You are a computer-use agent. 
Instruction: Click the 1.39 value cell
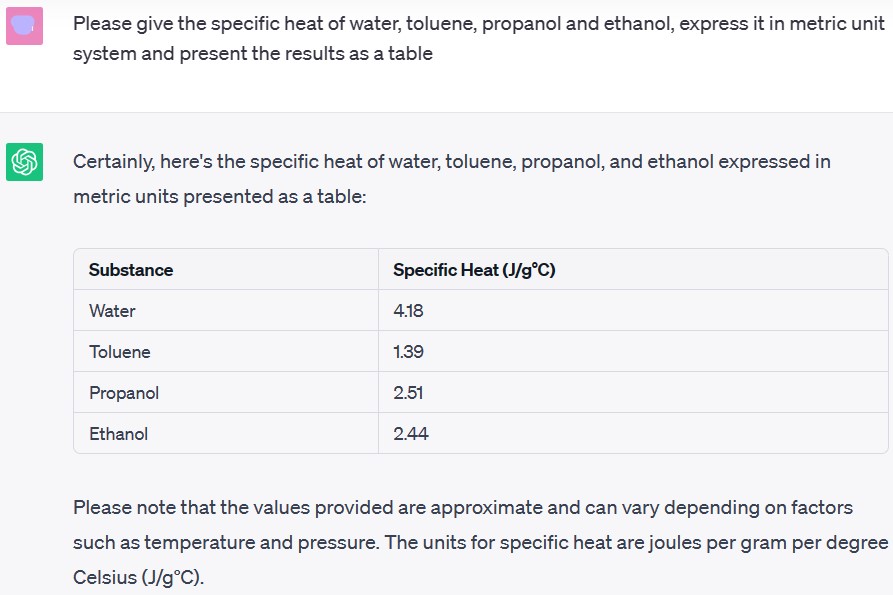click(408, 352)
